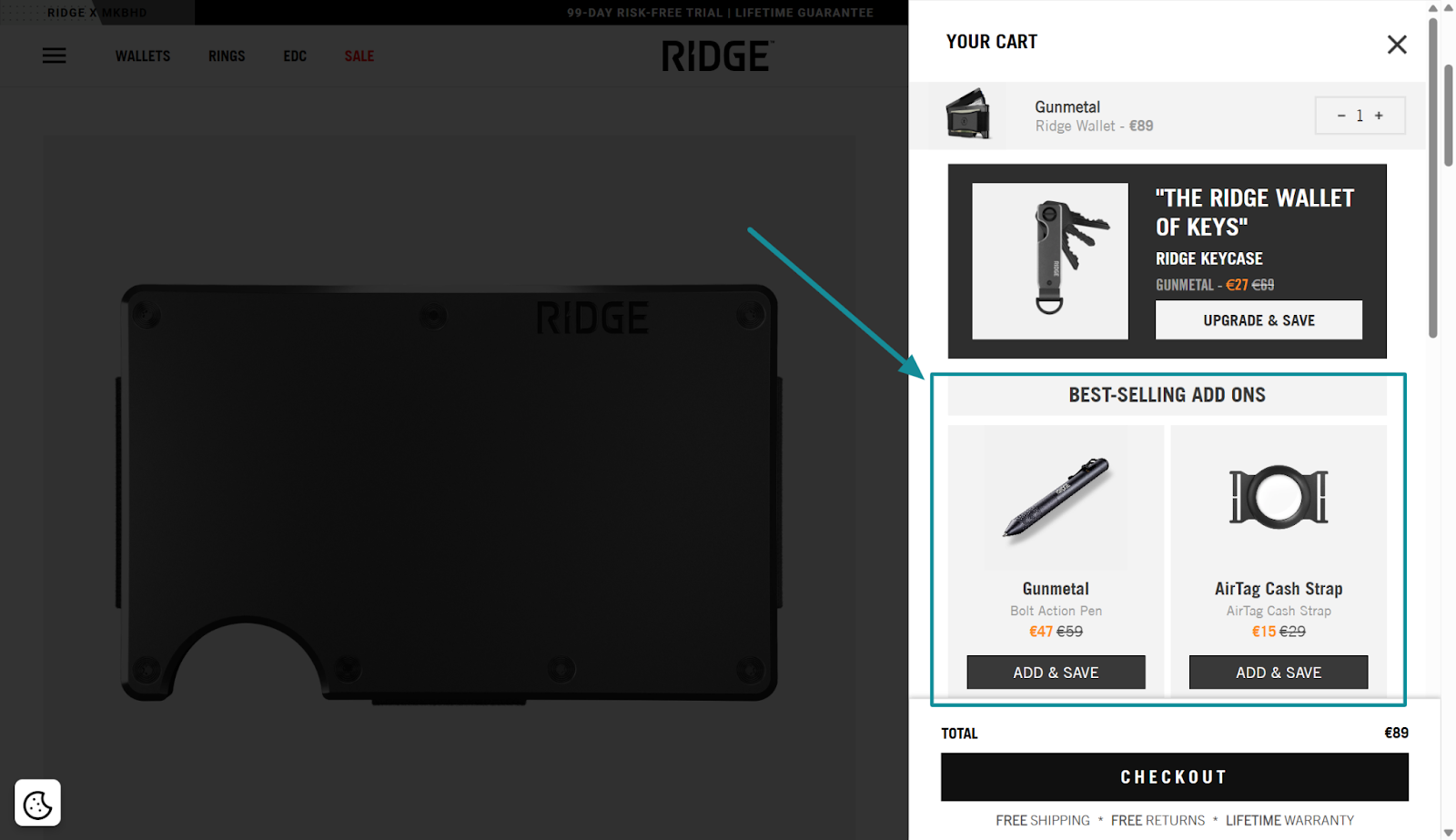Open the Rings menu
The width and height of the screenshot is (1456, 840).
pyautogui.click(x=227, y=56)
